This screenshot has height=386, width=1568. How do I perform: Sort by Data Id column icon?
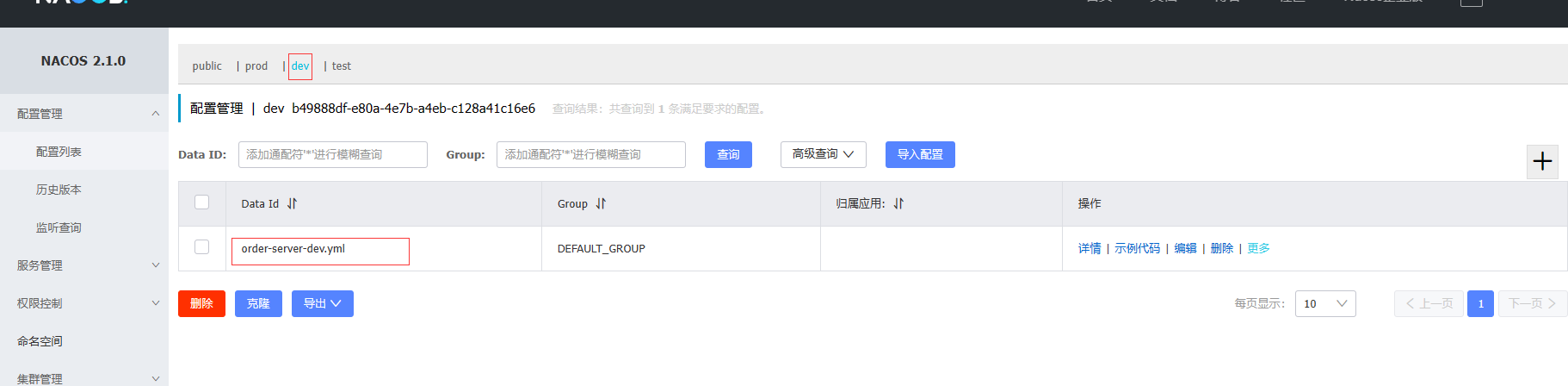pyautogui.click(x=293, y=203)
